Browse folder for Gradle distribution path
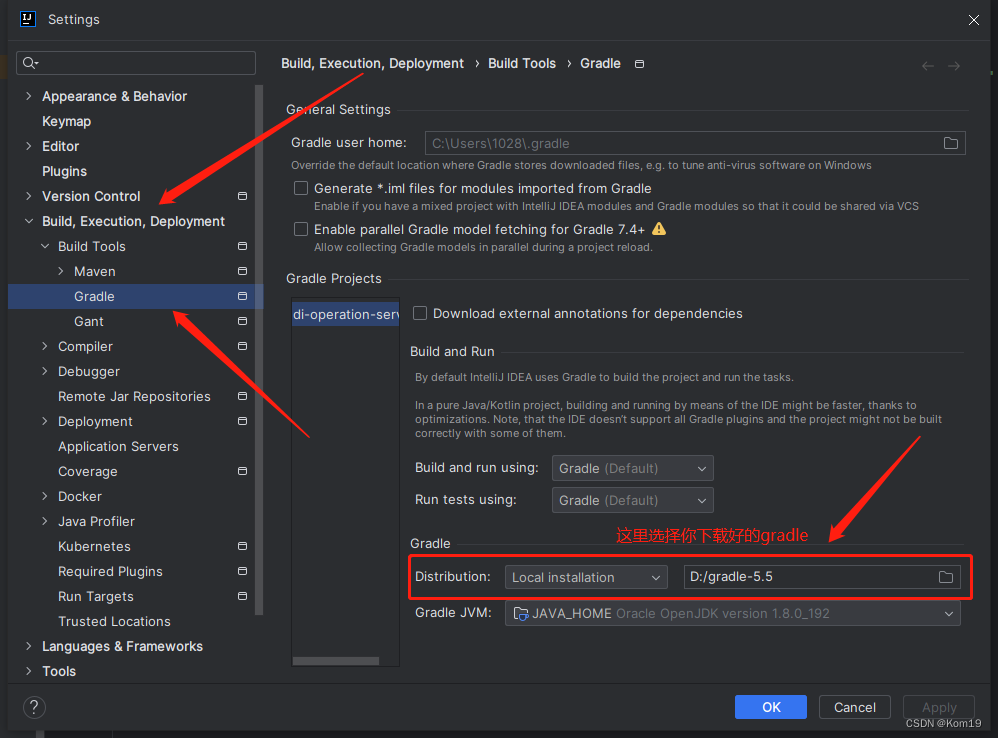This screenshot has width=998, height=738. pos(946,577)
